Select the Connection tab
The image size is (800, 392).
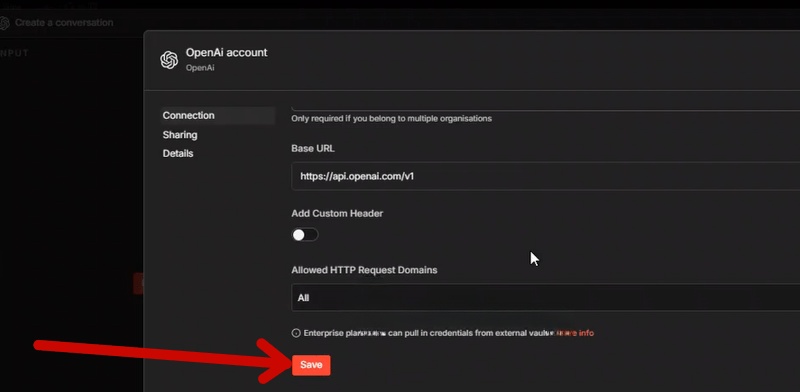coord(217,115)
